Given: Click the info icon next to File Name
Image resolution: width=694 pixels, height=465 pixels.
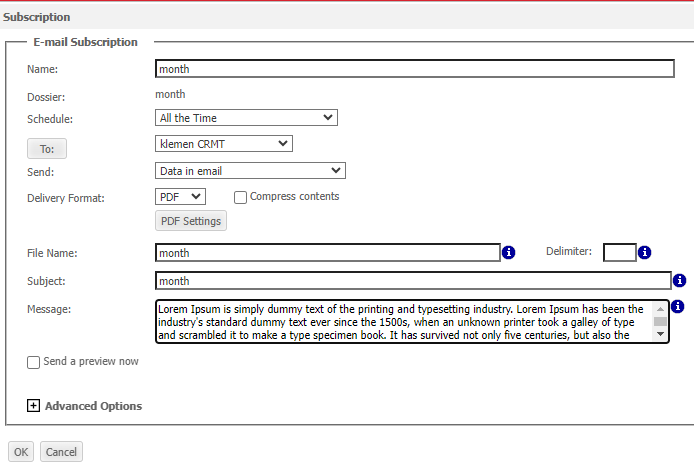Looking at the screenshot, I should [x=509, y=253].
